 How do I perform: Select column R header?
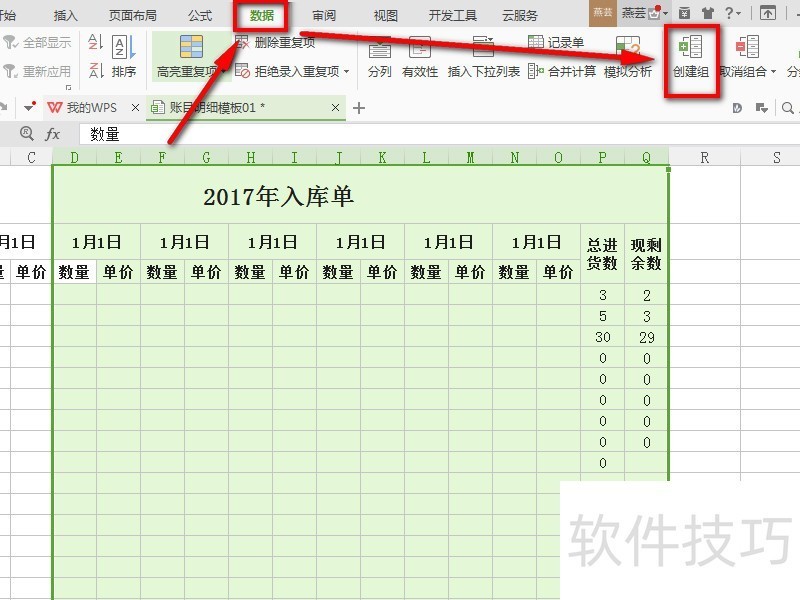point(705,158)
